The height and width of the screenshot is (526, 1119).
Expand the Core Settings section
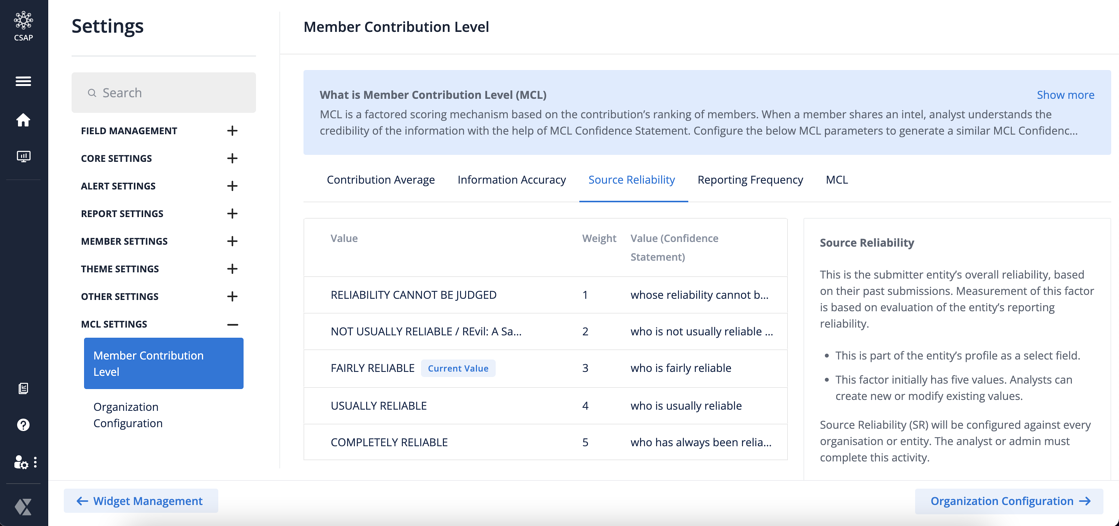[232, 158]
